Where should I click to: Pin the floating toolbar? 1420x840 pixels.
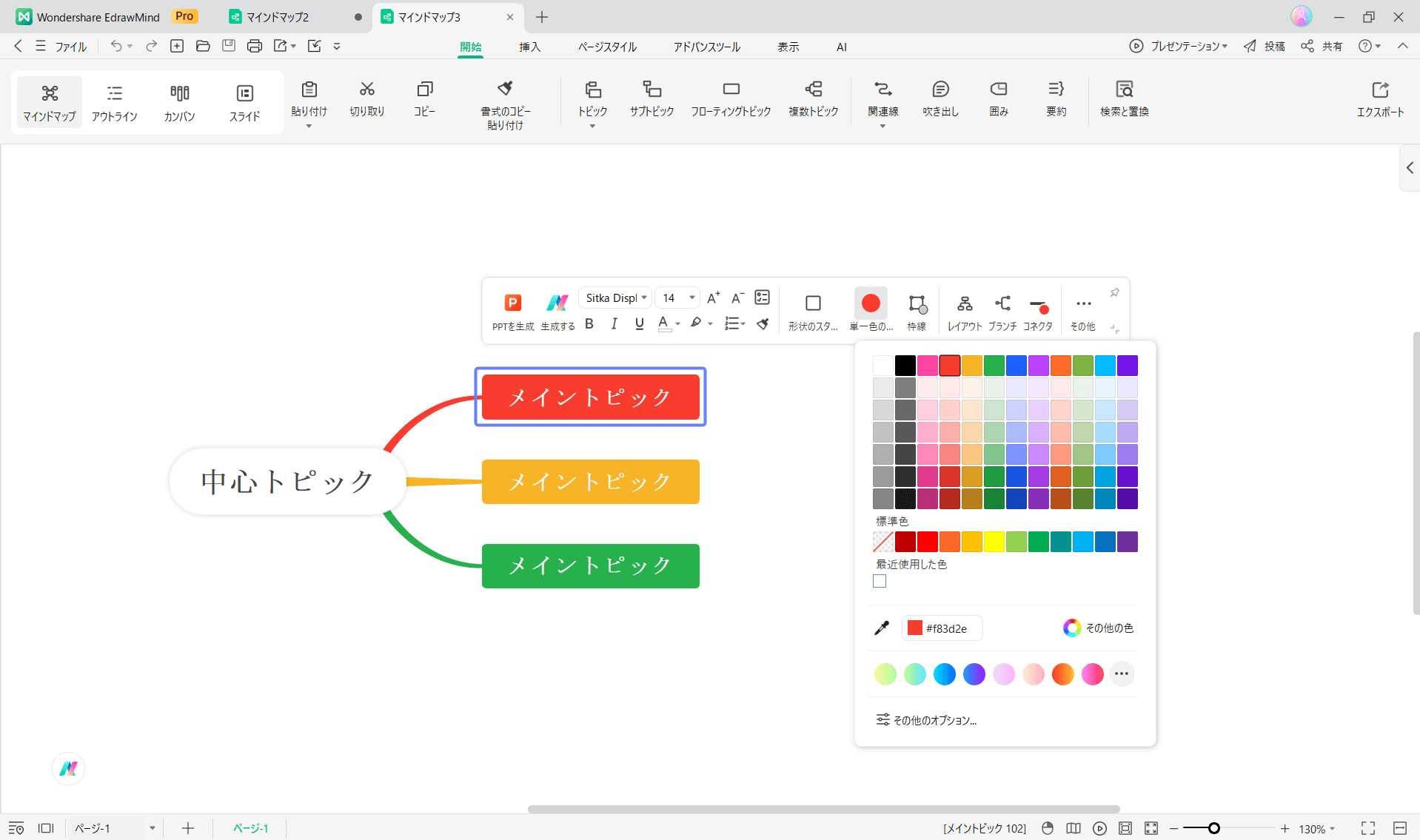(1114, 293)
